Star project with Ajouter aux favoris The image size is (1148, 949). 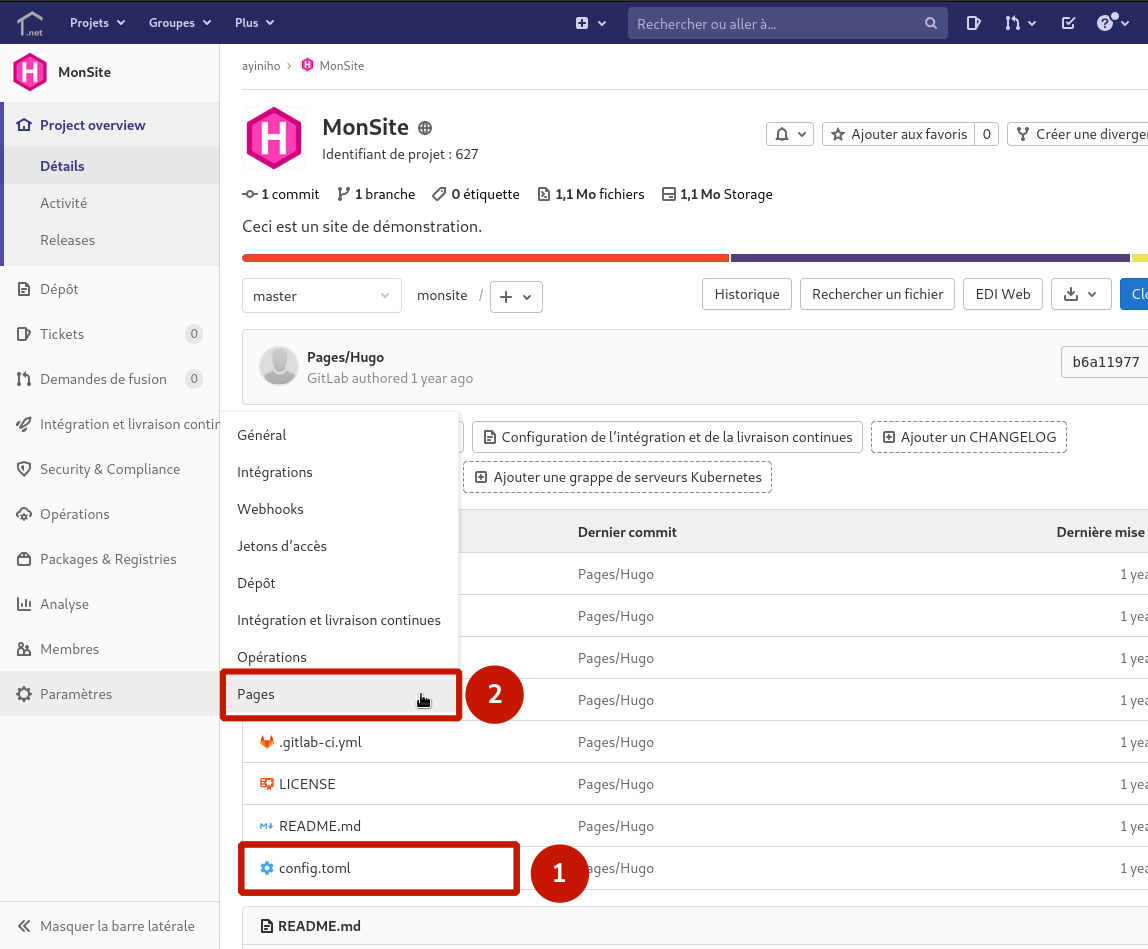coord(898,134)
